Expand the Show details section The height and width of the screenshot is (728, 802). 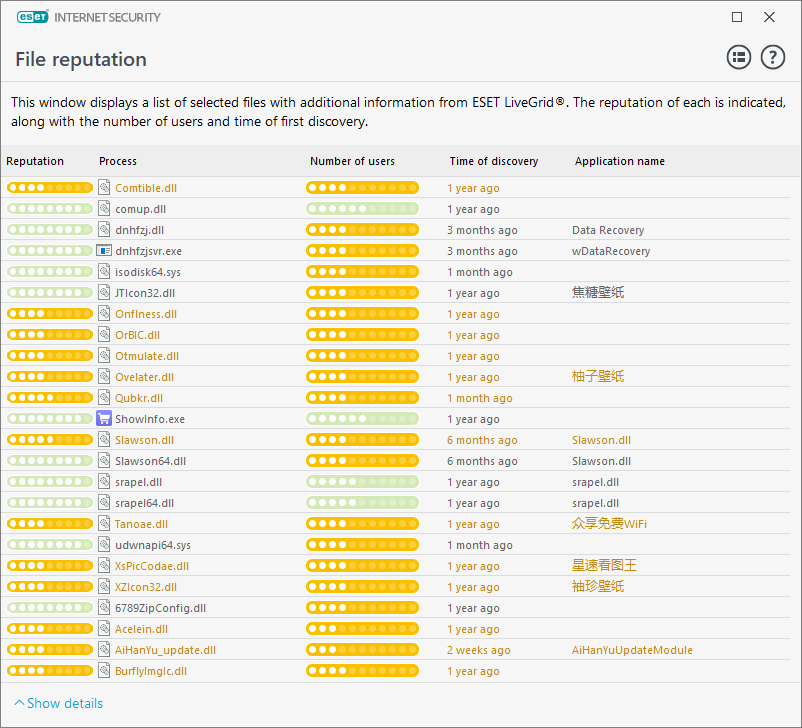coord(59,703)
